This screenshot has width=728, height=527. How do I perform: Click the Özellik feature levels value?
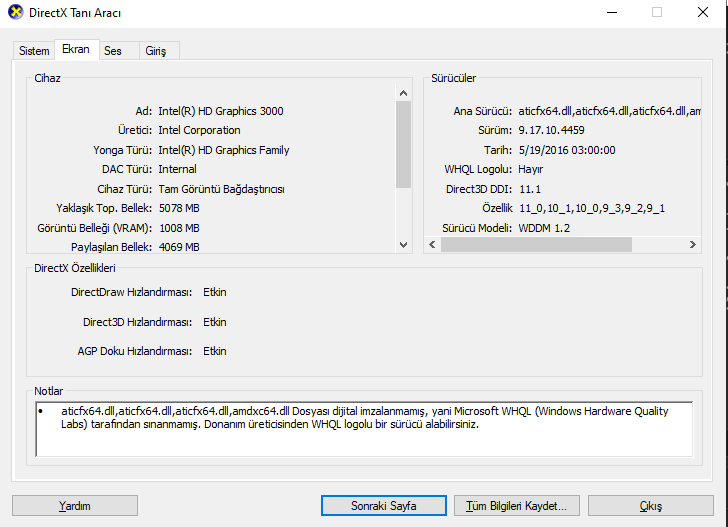(592, 208)
